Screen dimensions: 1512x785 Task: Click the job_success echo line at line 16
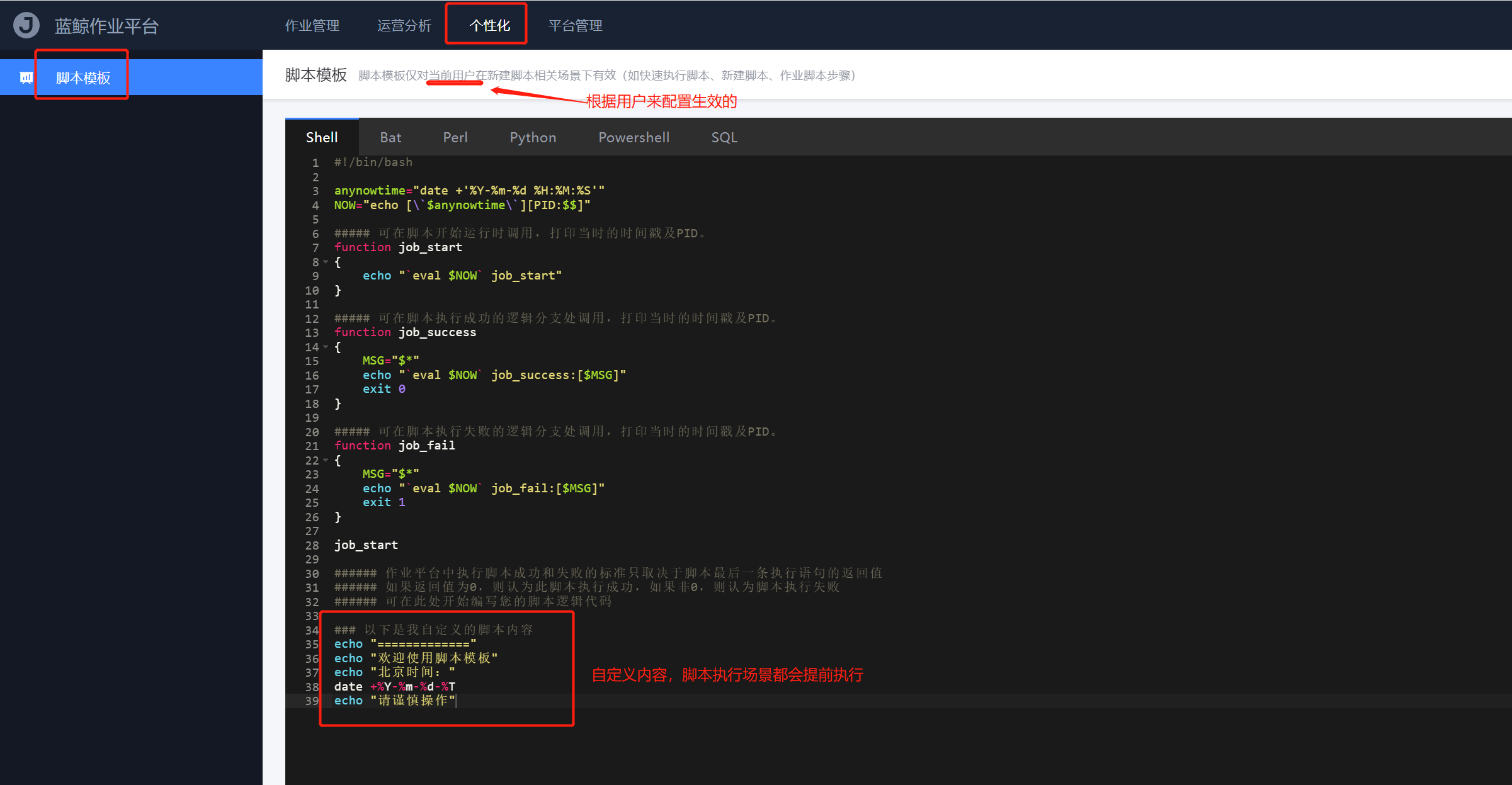494,375
